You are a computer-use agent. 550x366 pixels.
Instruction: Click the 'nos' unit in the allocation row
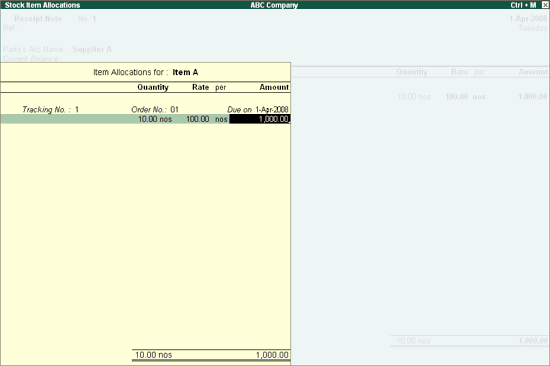click(221, 119)
